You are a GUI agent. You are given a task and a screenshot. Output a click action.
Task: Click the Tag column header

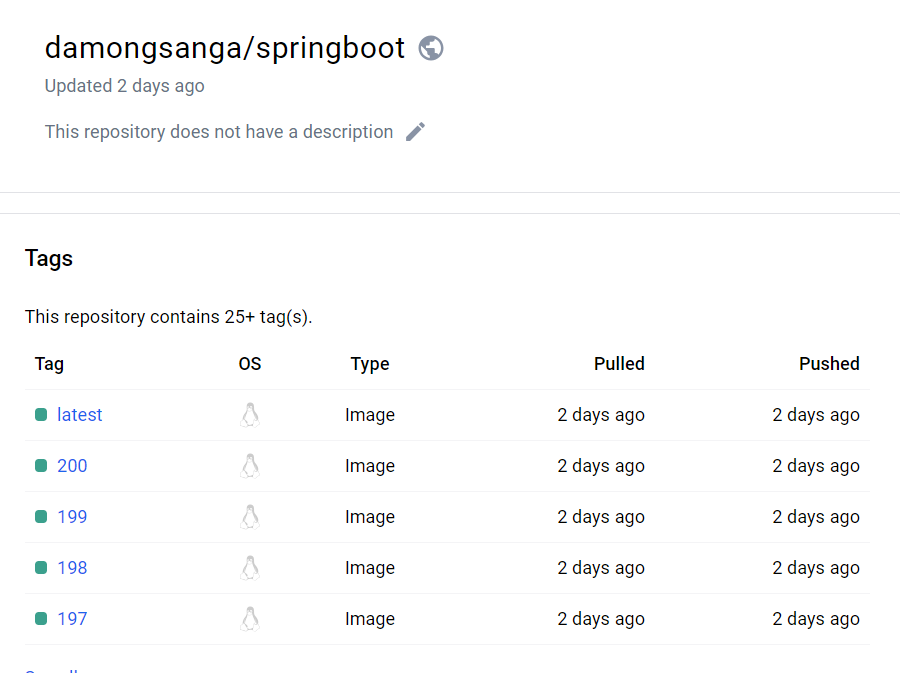pos(49,364)
